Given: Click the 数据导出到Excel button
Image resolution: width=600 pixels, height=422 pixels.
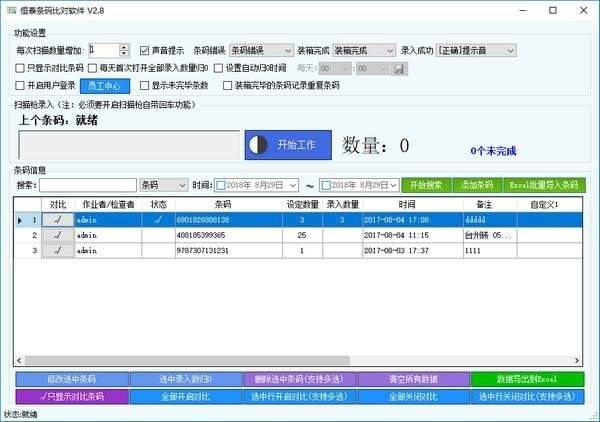Looking at the screenshot, I should coord(527,380).
